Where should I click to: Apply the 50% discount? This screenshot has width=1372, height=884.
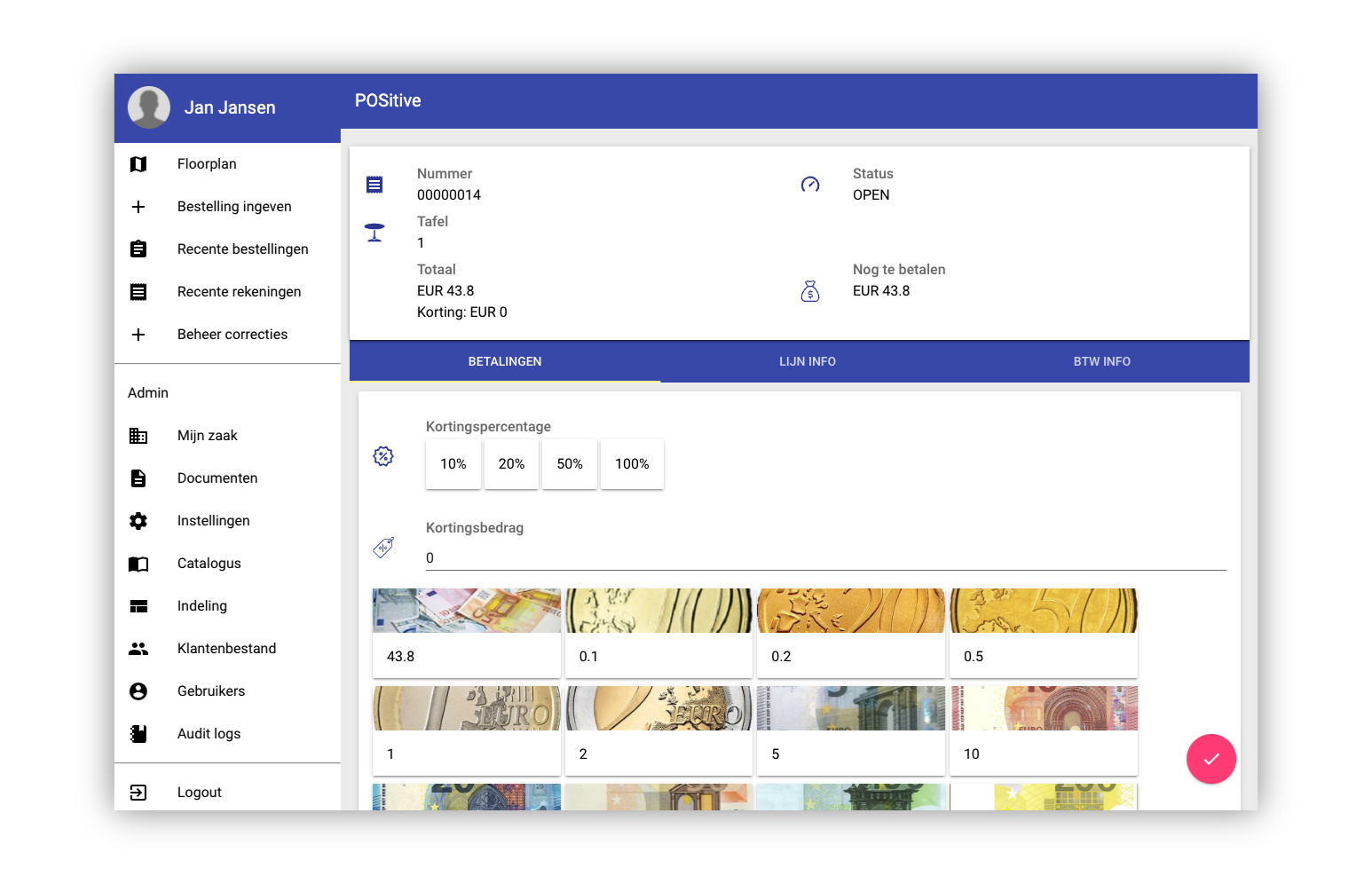click(570, 464)
